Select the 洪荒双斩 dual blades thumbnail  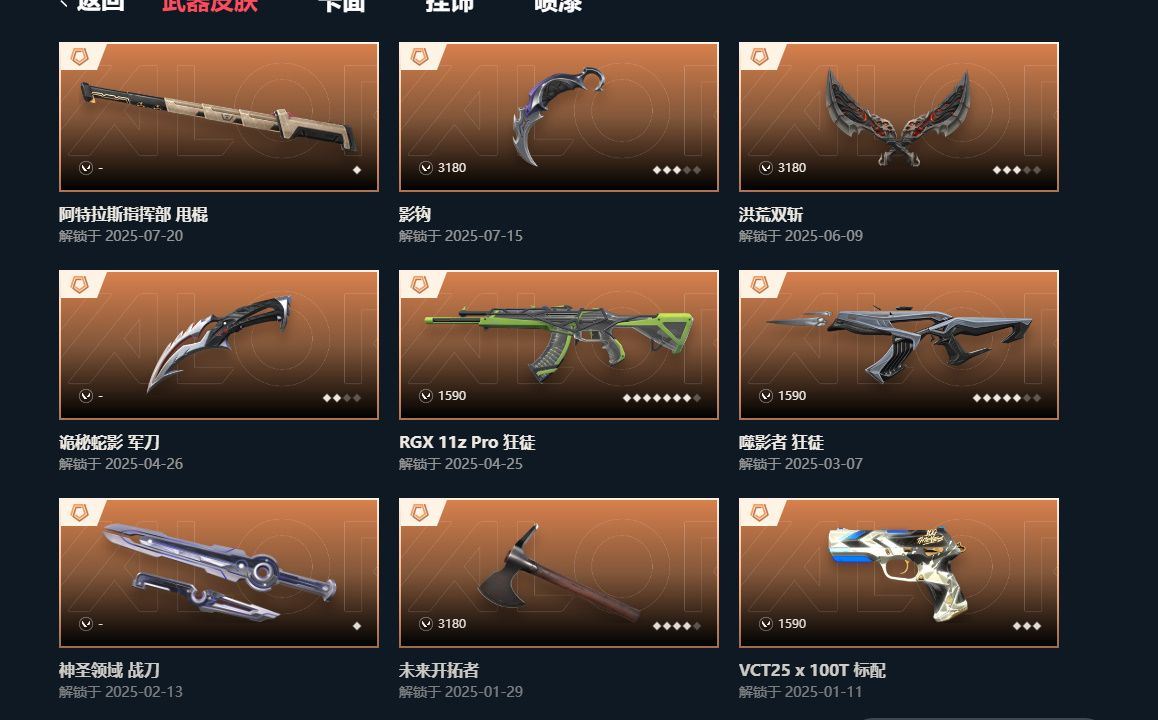(899, 117)
